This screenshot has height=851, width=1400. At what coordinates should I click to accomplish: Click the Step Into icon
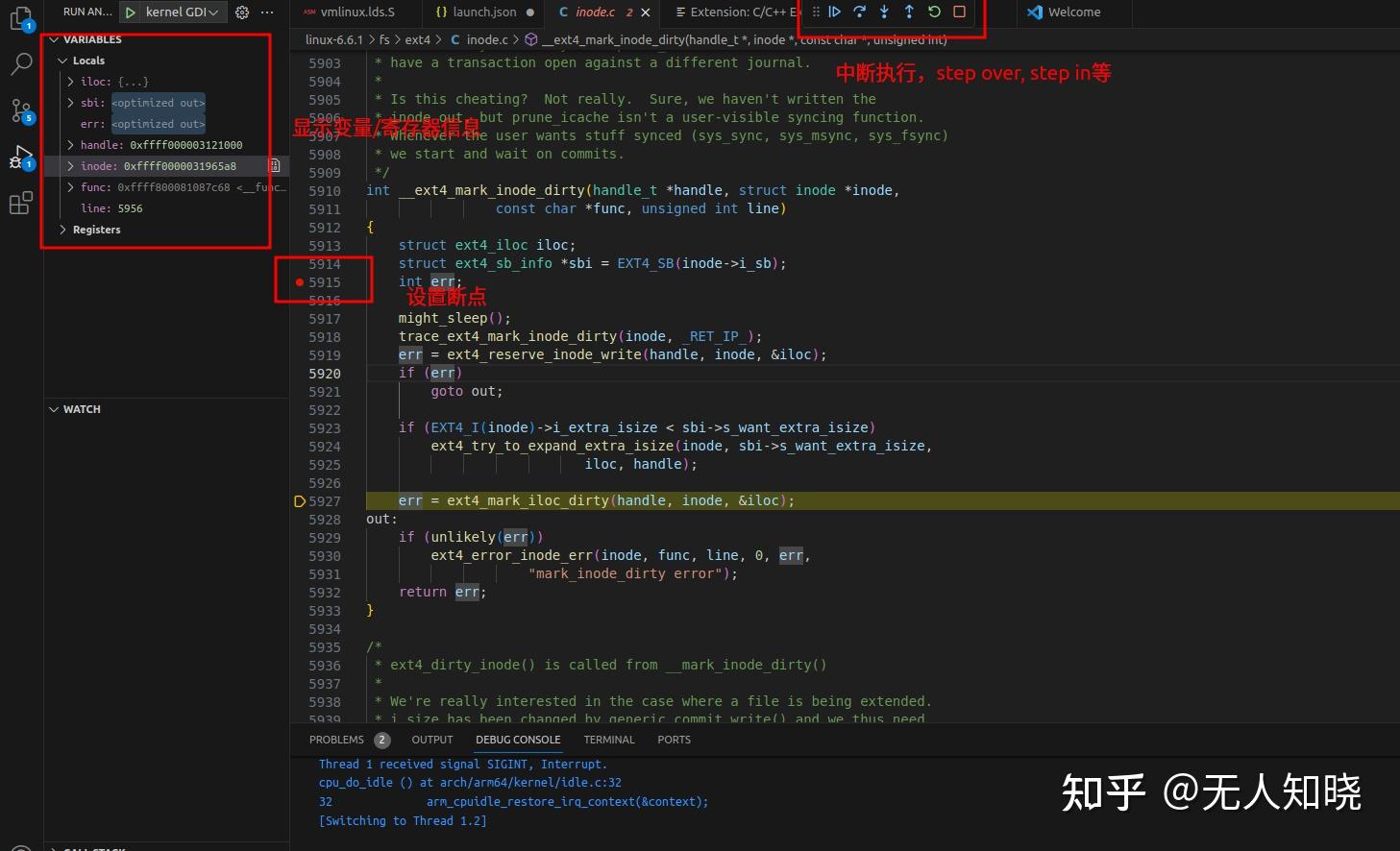click(883, 12)
